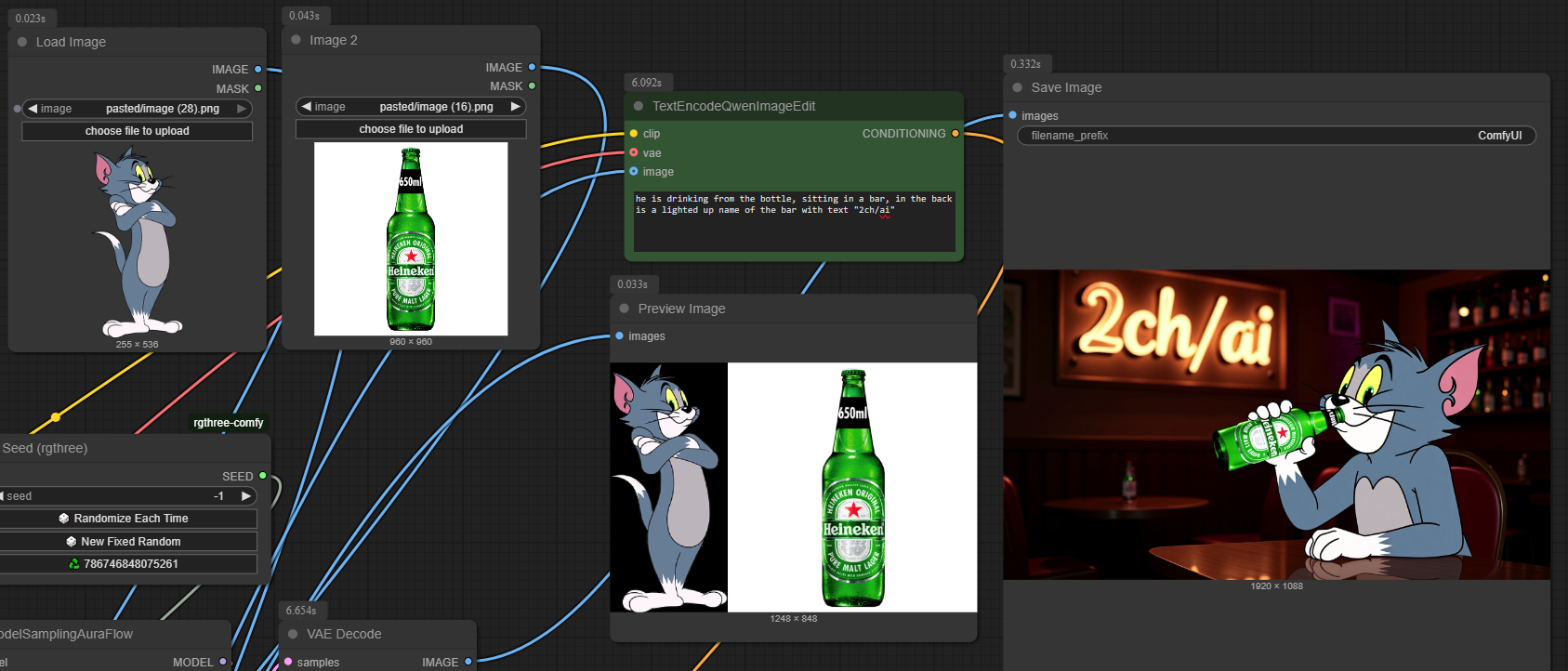Click the Load Image node title

pyautogui.click(x=71, y=42)
